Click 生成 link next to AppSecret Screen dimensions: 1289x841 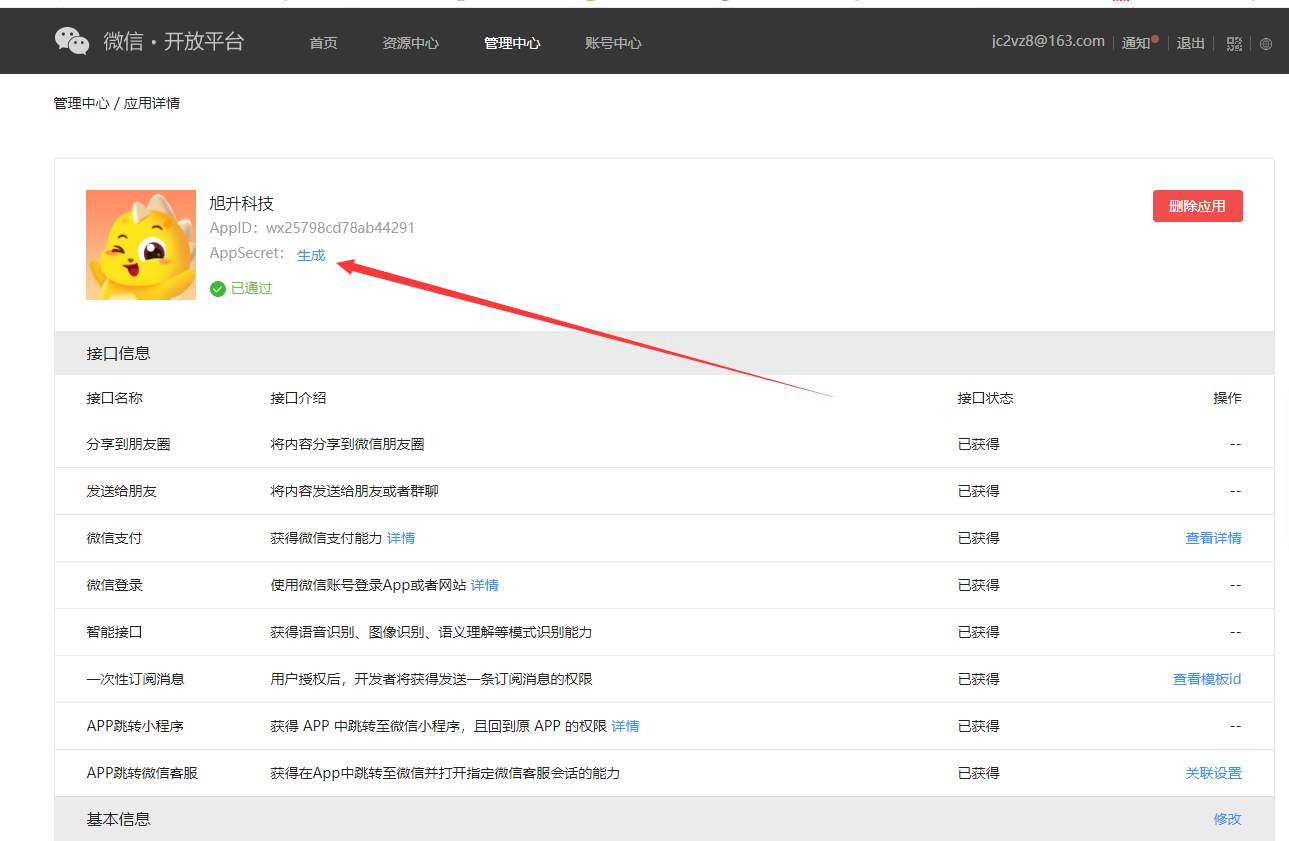[x=311, y=255]
